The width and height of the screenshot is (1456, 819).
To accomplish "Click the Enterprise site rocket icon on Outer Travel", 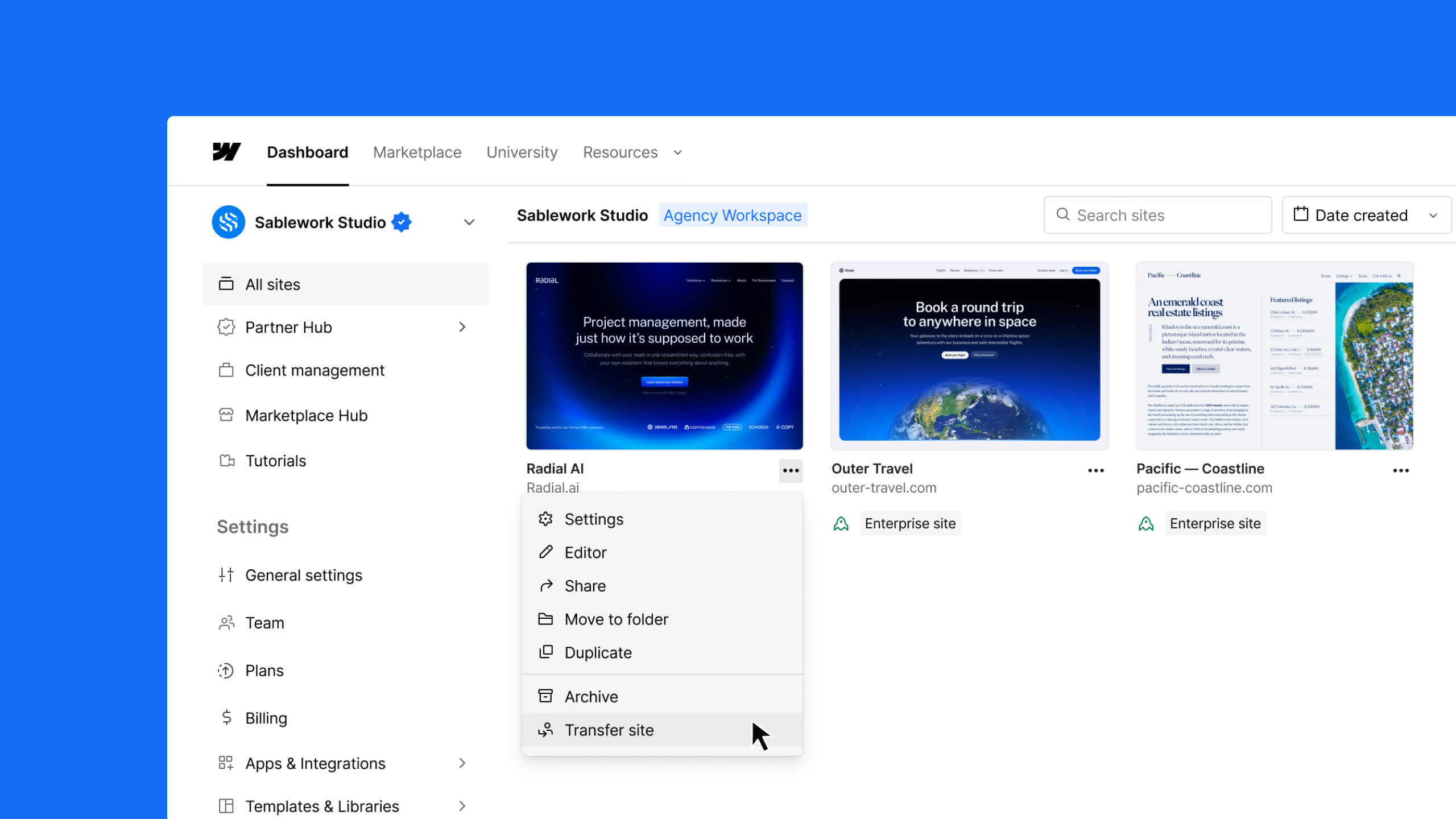I will (x=842, y=523).
